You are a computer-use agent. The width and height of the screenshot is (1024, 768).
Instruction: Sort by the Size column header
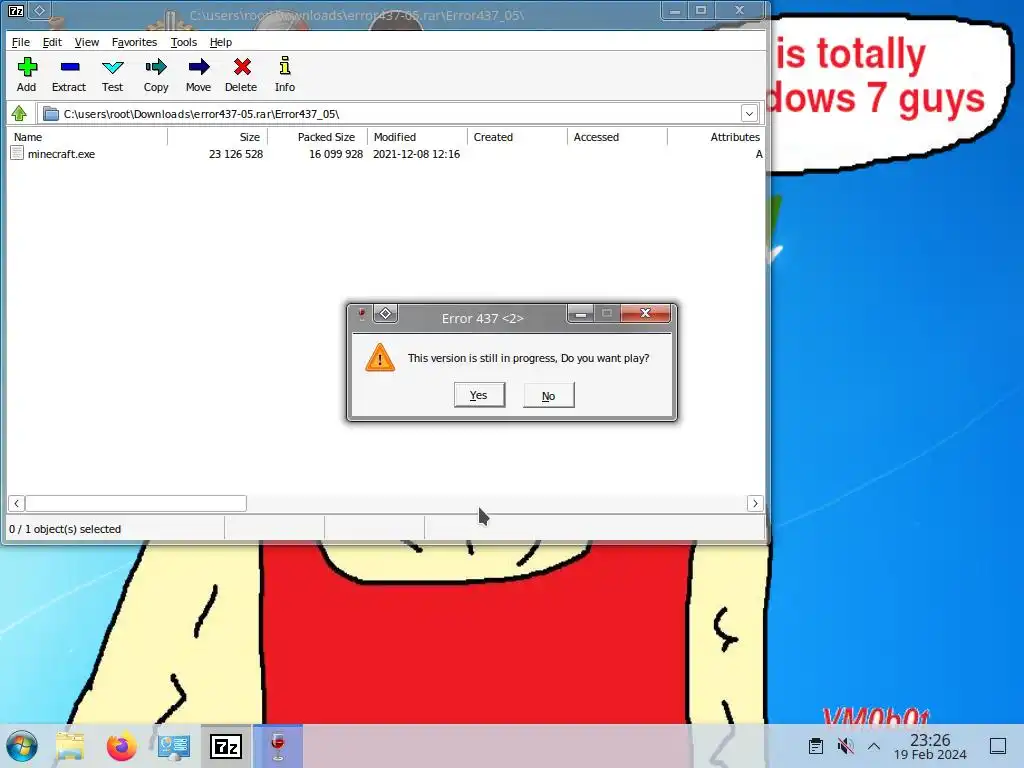pyautogui.click(x=217, y=137)
